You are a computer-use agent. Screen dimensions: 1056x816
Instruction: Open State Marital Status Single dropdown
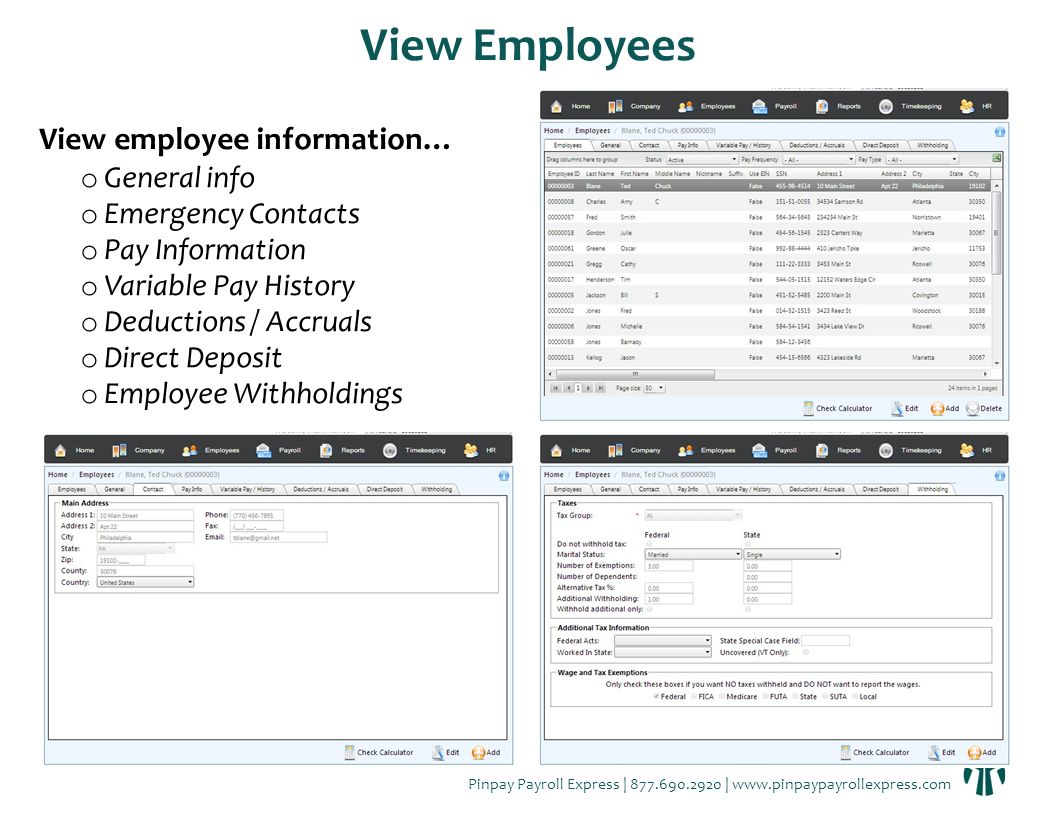point(792,555)
